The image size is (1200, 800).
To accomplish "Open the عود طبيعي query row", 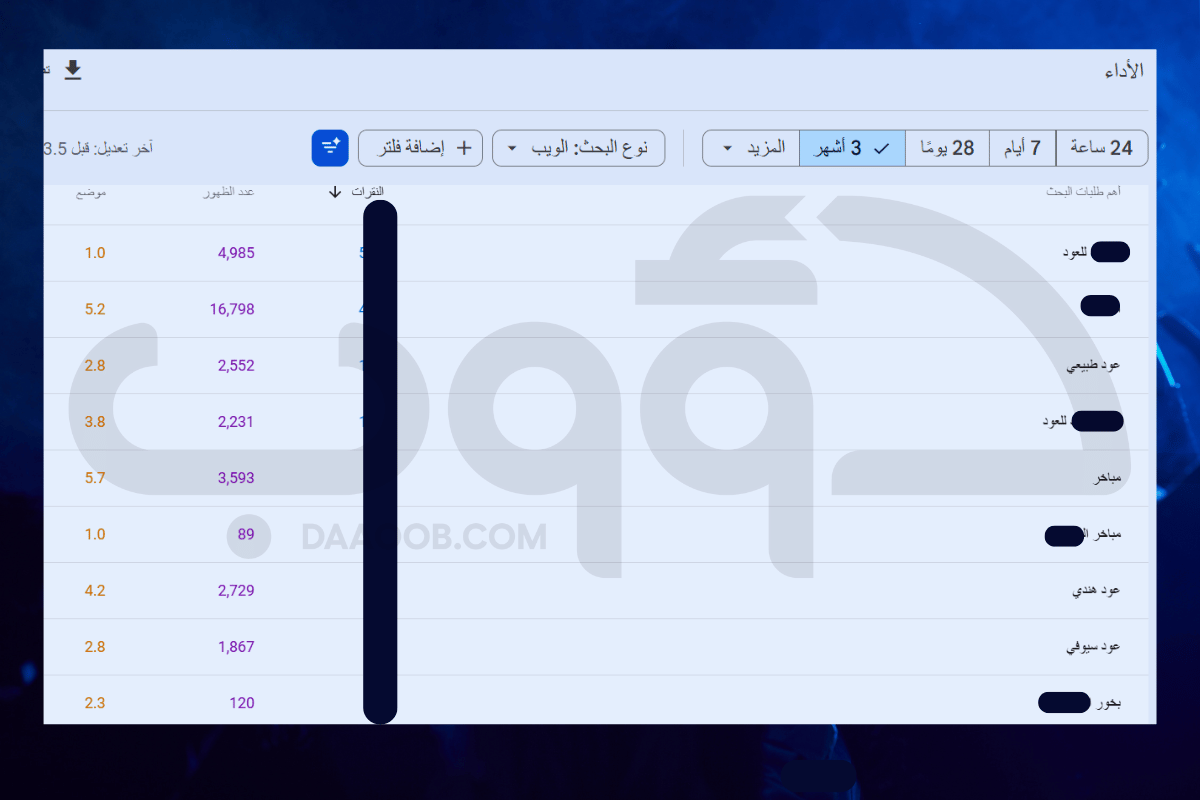I will point(1093,366).
